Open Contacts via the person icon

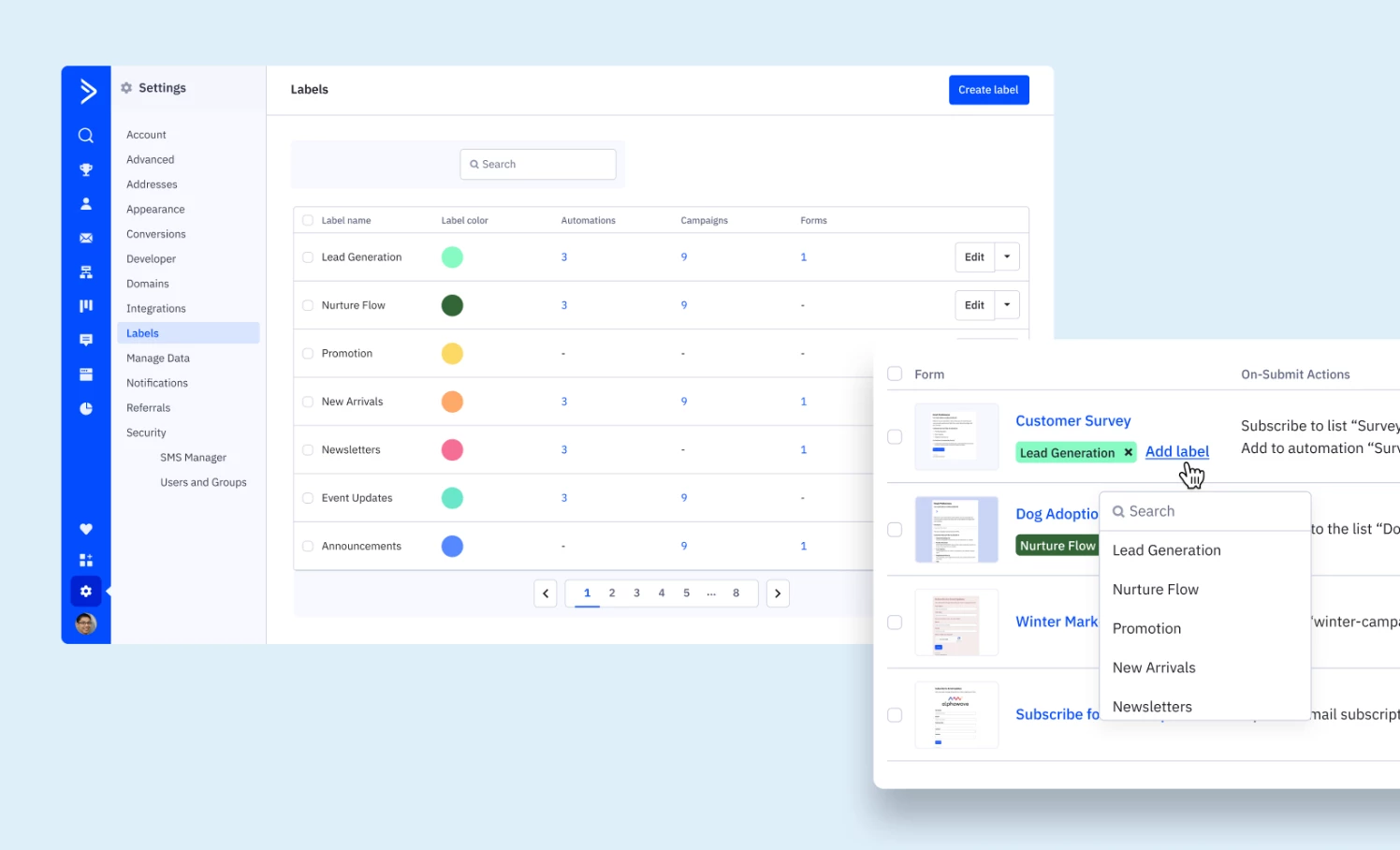tap(86, 204)
